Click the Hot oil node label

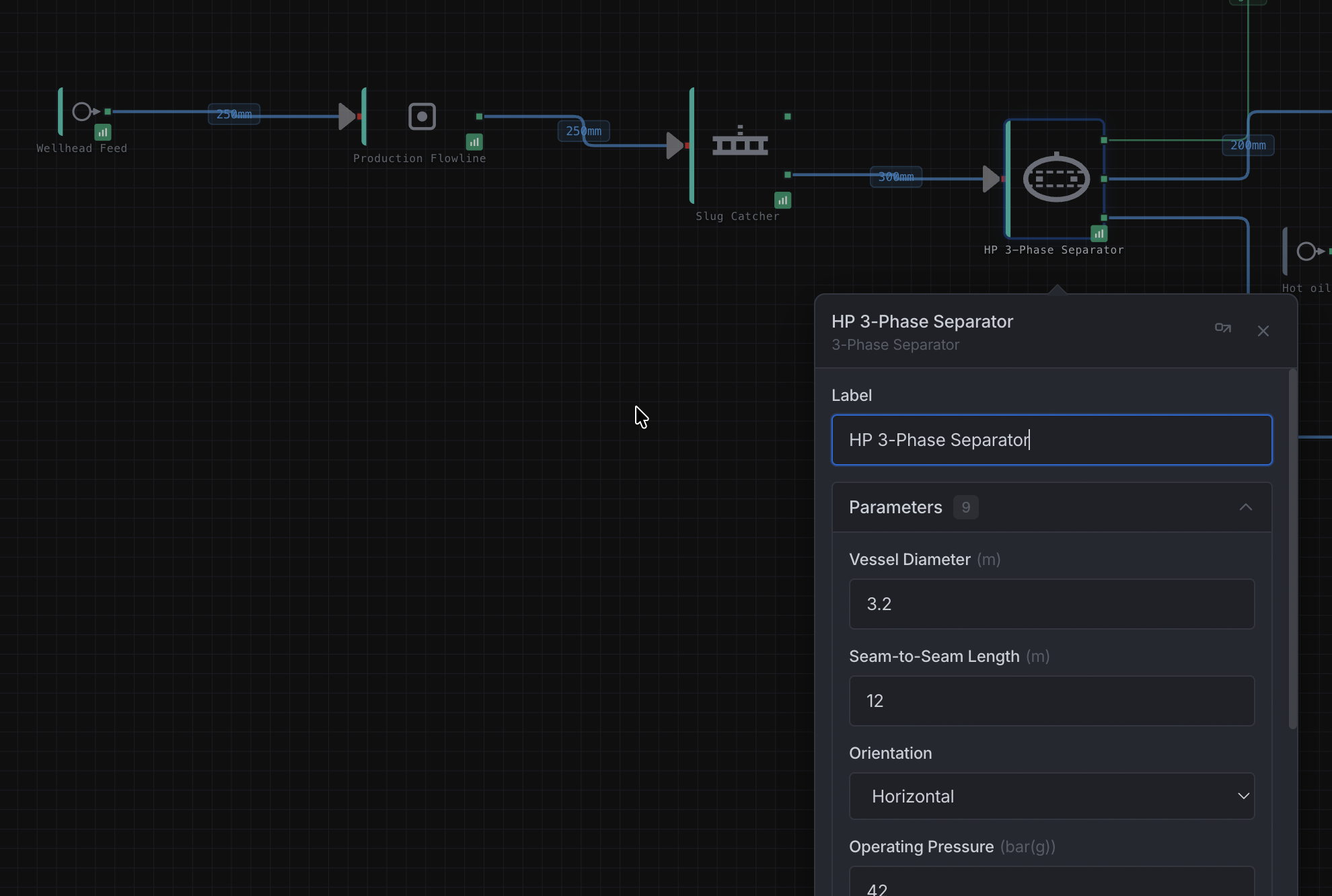point(1306,289)
